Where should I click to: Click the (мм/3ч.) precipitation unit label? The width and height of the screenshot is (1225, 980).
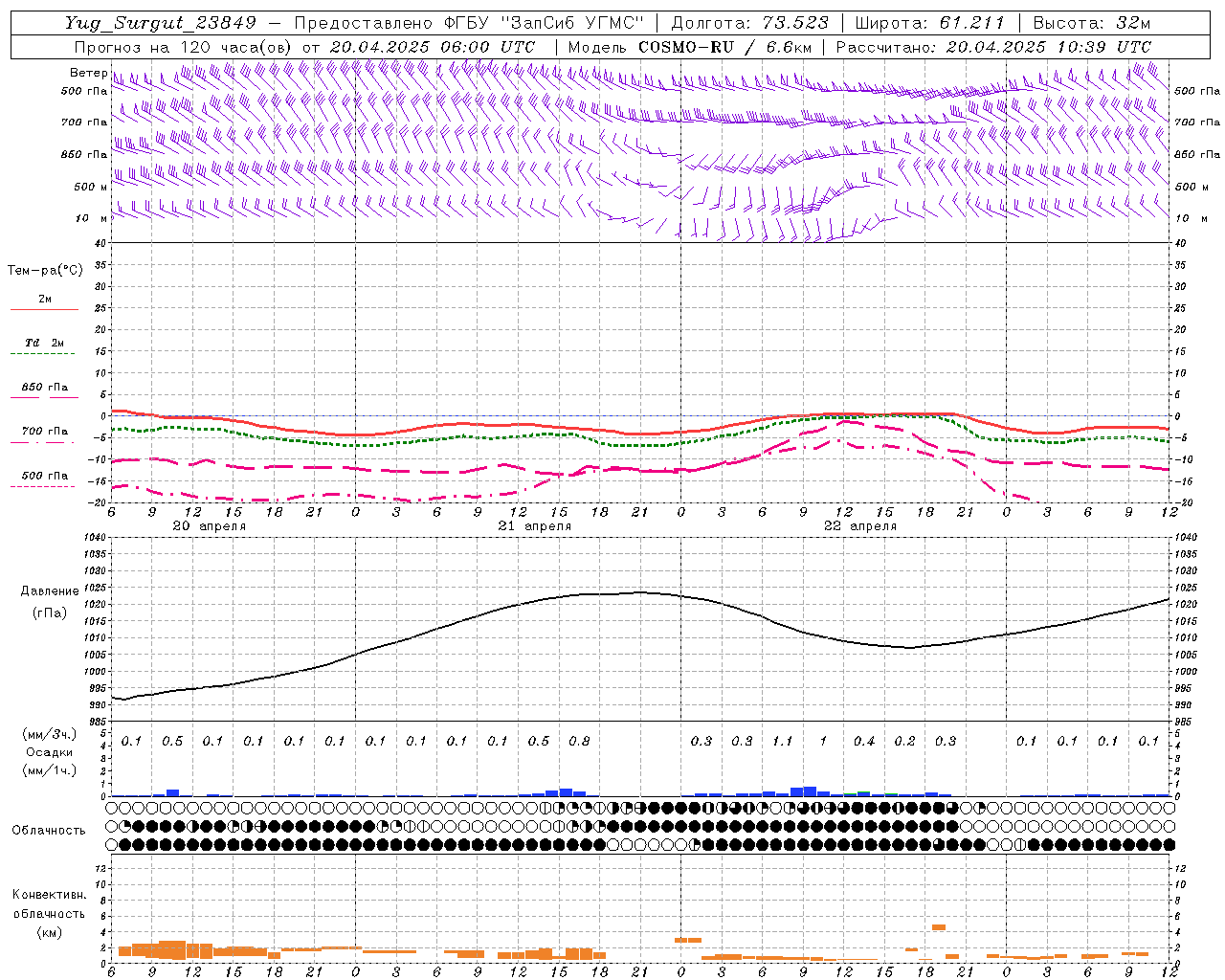tap(49, 734)
